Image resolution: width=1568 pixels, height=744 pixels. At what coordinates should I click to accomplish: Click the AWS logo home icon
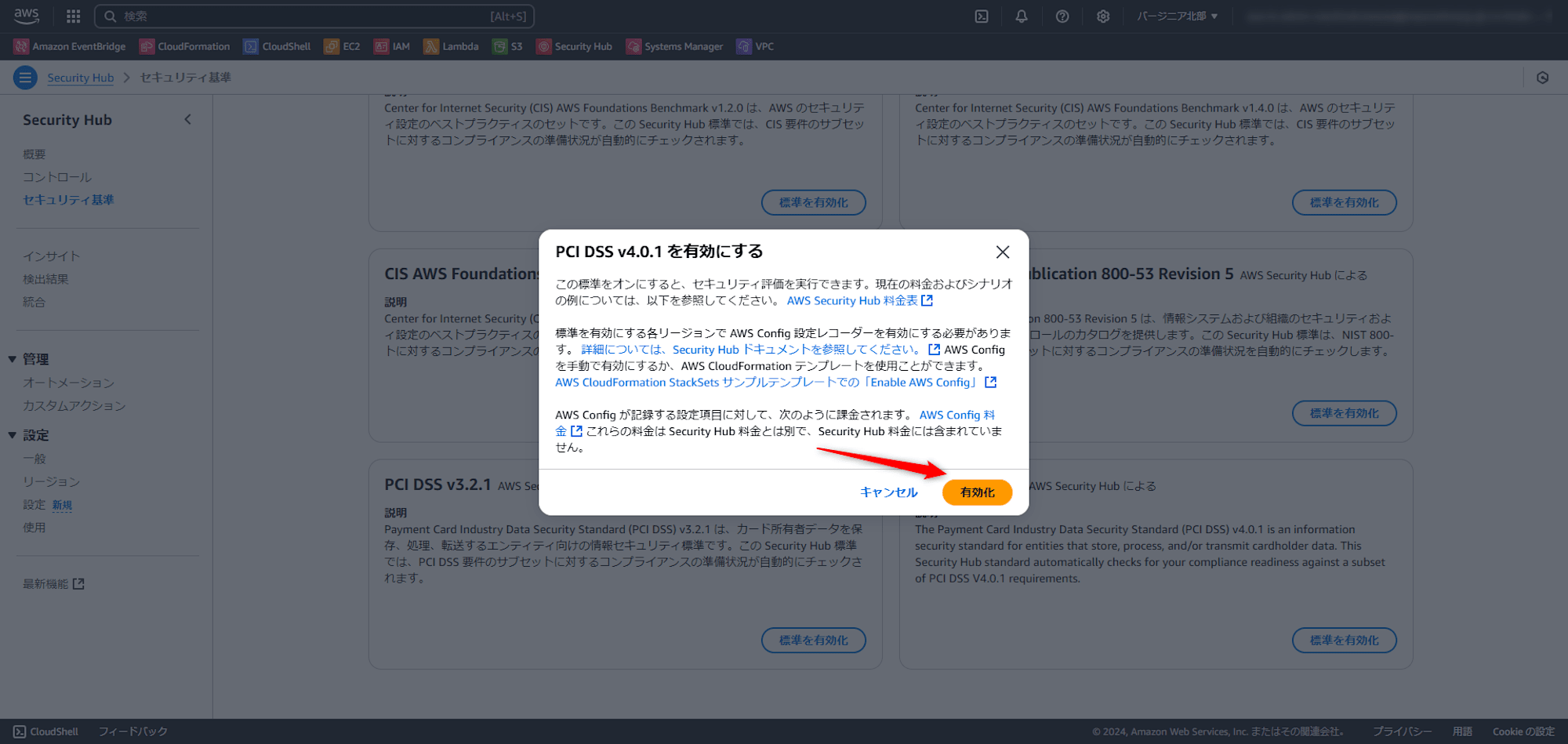point(26,16)
